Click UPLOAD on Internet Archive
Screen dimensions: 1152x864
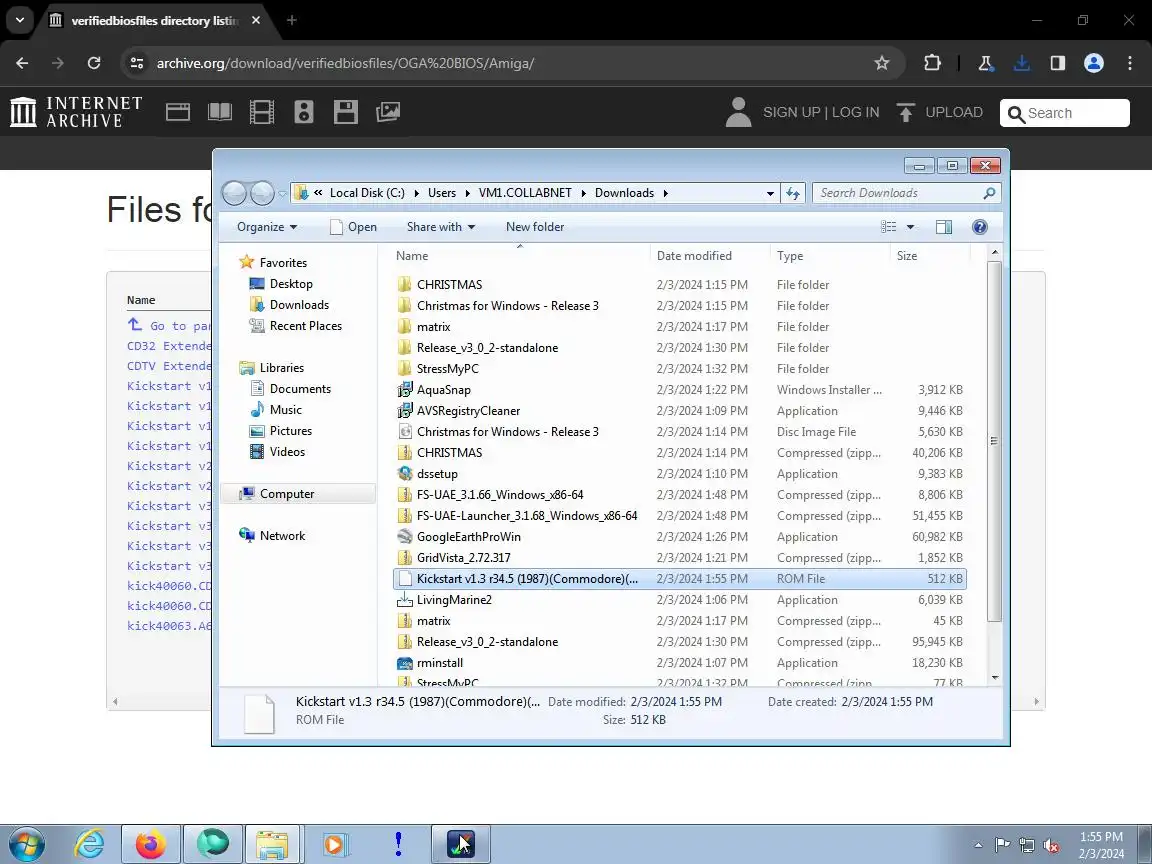[x=940, y=112]
